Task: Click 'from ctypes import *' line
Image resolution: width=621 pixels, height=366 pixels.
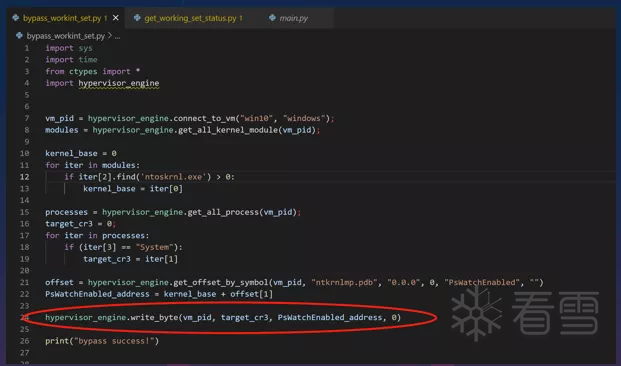Action: (x=93, y=72)
